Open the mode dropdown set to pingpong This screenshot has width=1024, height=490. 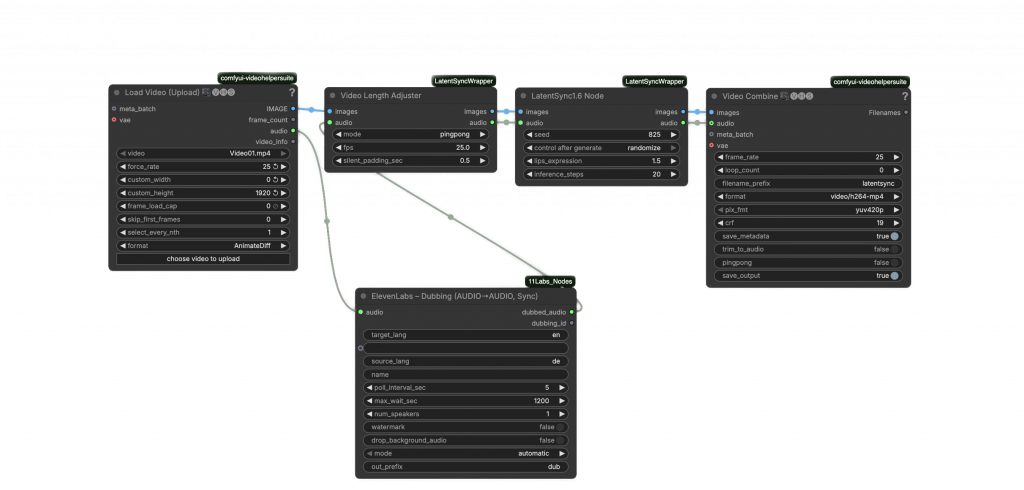(408, 134)
